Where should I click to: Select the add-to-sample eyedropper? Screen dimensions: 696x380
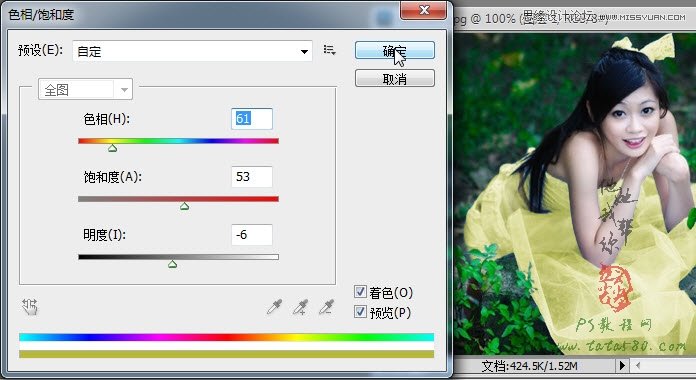coord(301,307)
